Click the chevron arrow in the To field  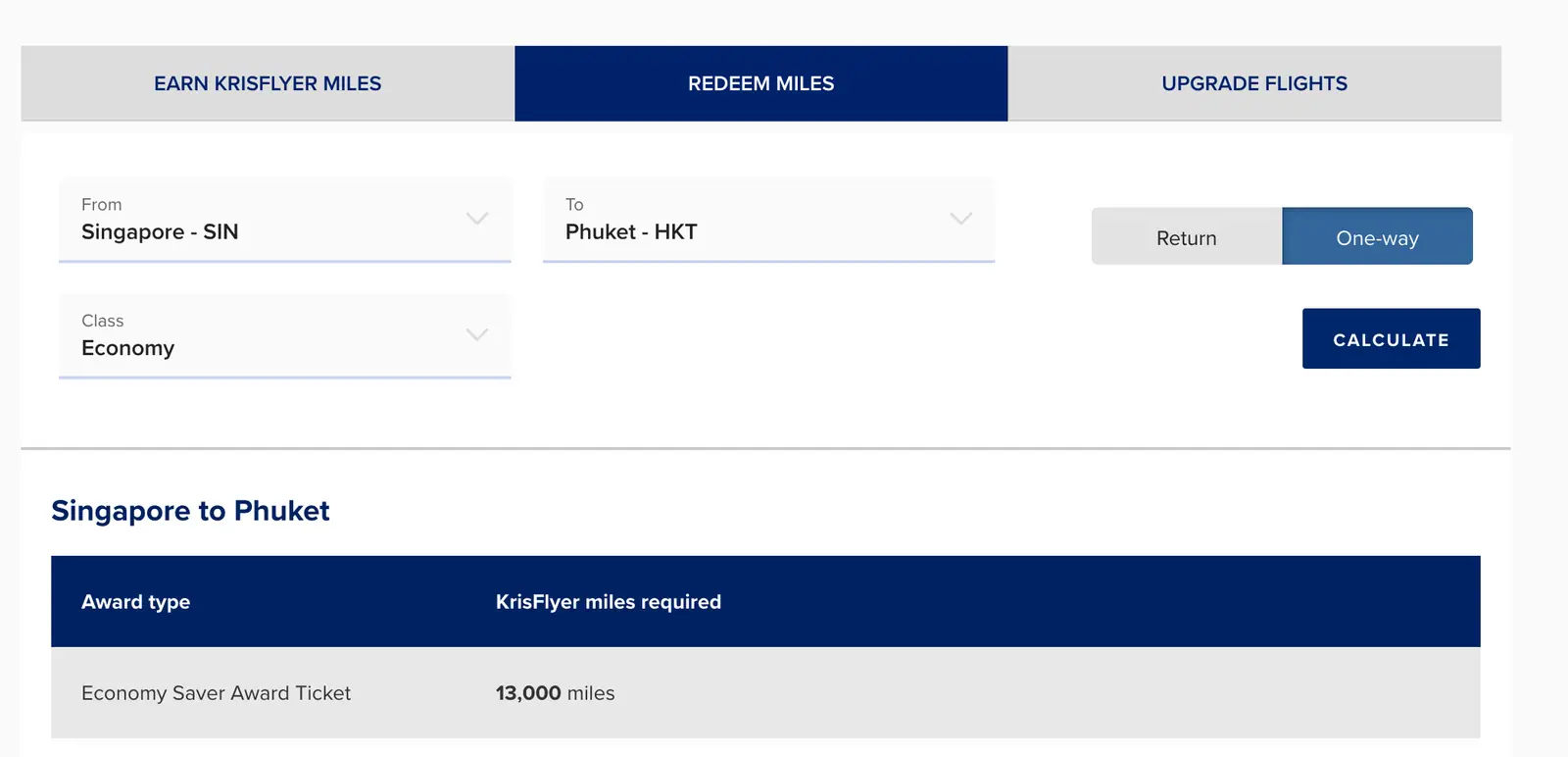(961, 219)
